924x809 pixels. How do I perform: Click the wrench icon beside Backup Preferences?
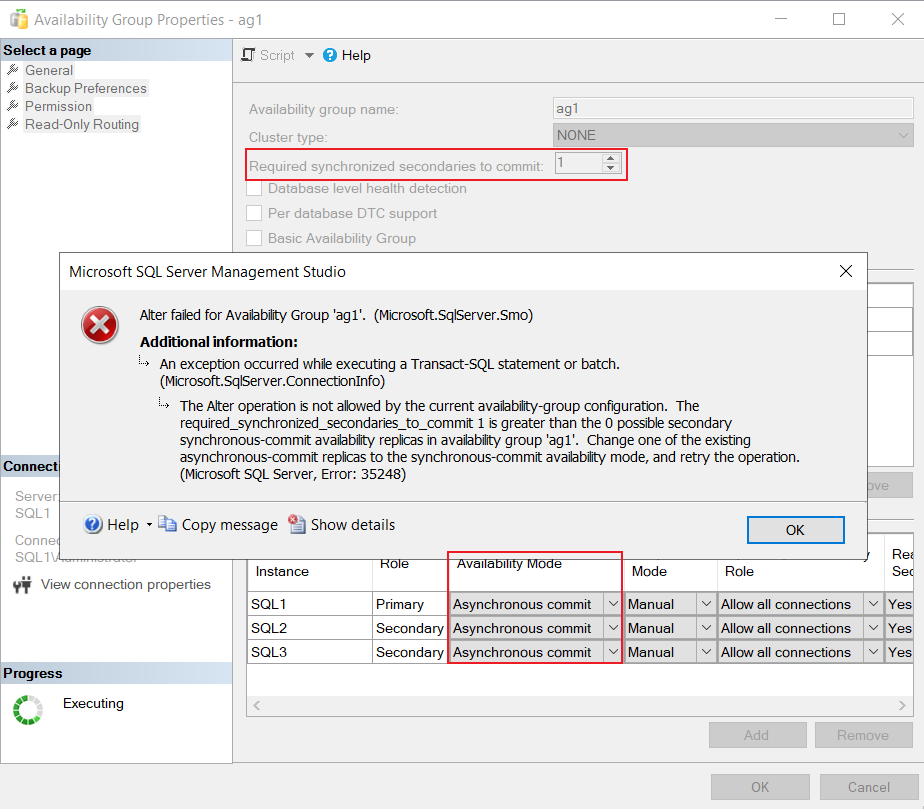coord(12,88)
